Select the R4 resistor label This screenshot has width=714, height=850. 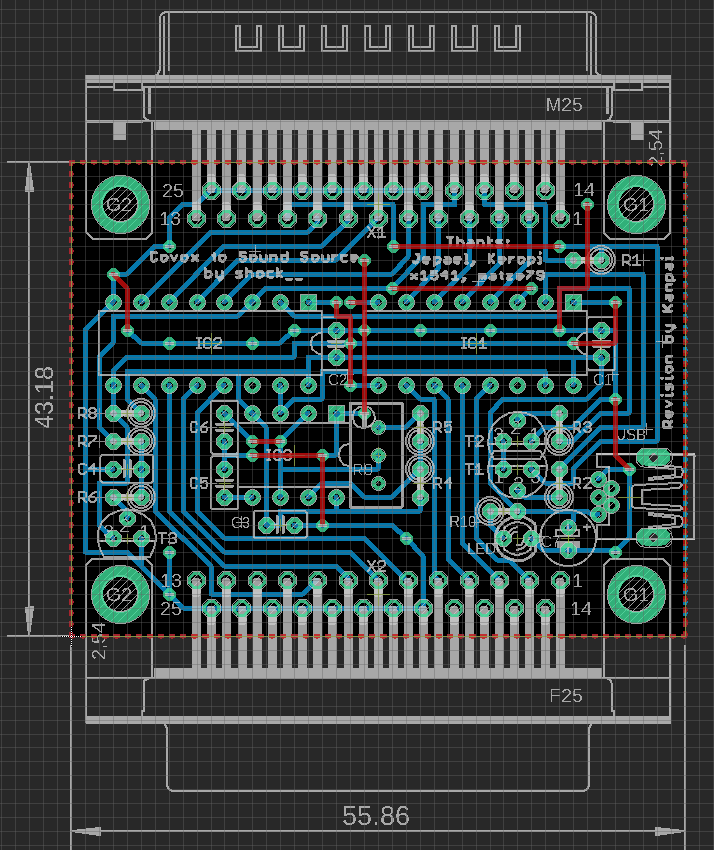tap(442, 482)
